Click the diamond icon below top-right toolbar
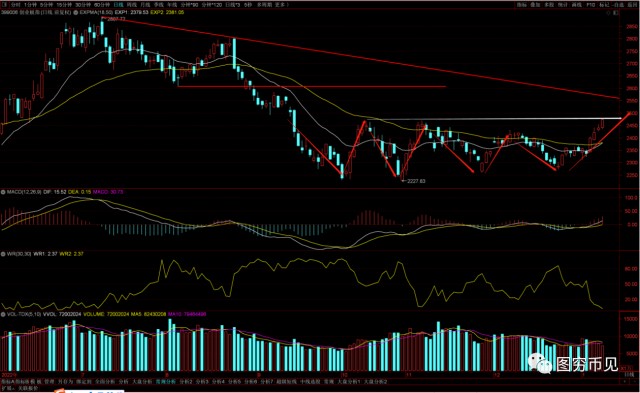The height and width of the screenshot is (393, 640). [x=608, y=13]
